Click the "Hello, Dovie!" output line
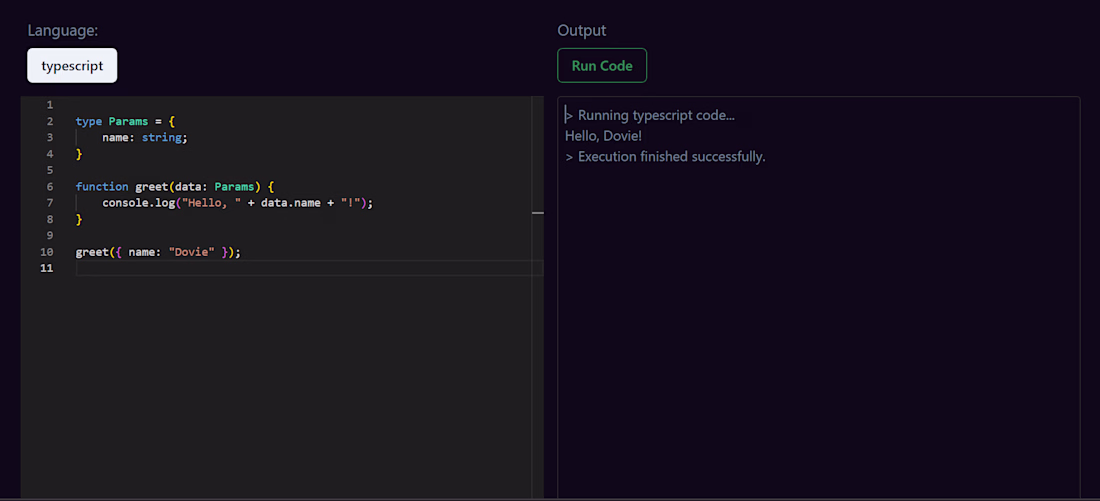The height and width of the screenshot is (501, 1100). 603,135
